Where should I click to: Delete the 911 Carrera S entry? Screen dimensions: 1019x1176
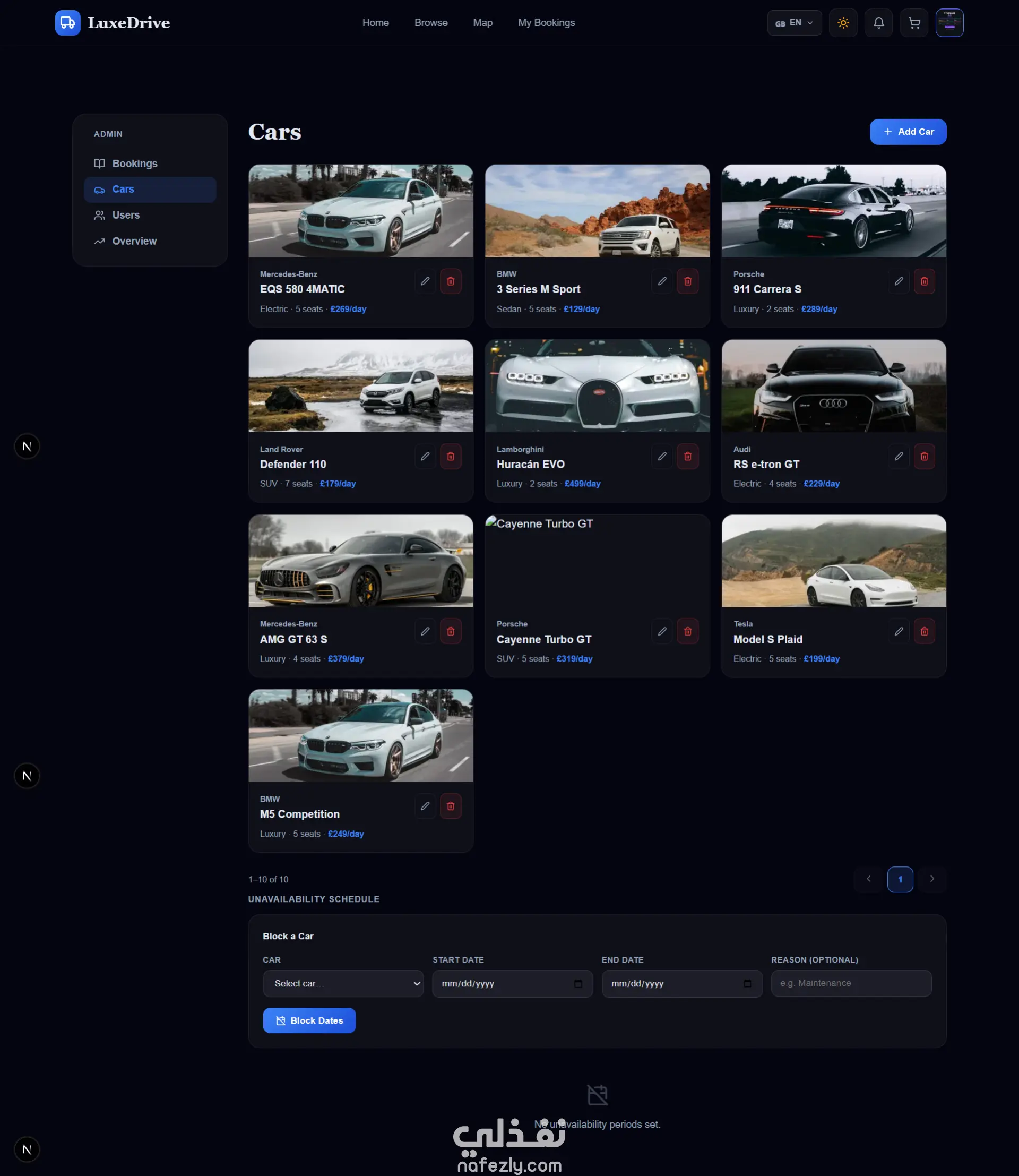924,281
